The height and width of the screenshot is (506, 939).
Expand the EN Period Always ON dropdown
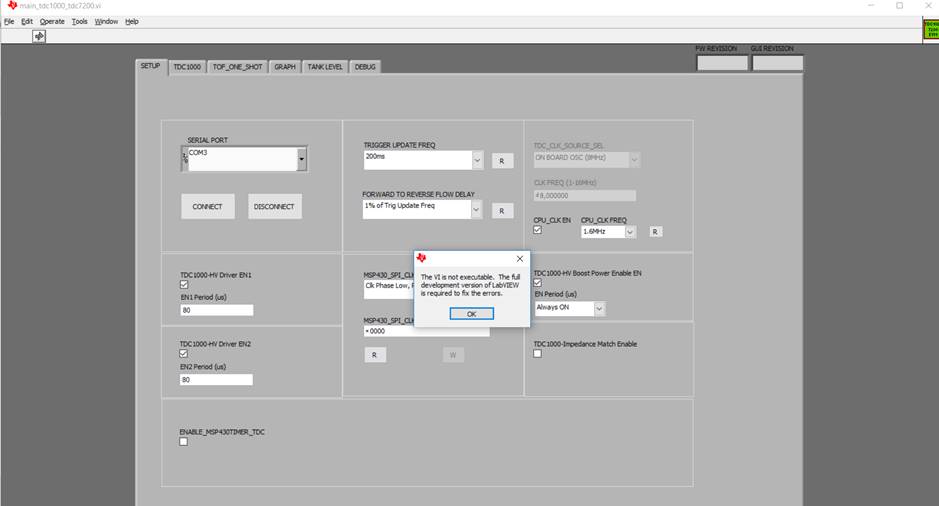(599, 308)
